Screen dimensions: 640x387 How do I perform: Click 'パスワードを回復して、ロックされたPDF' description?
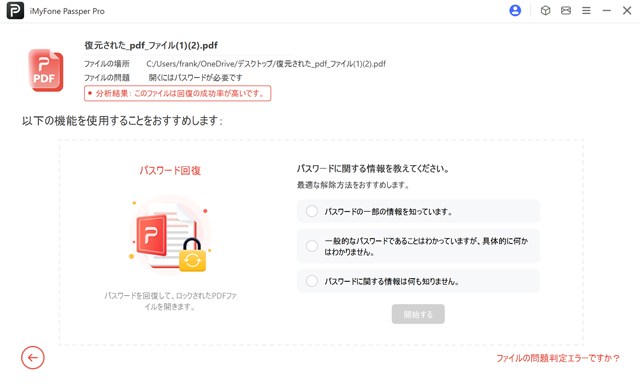[170, 301]
